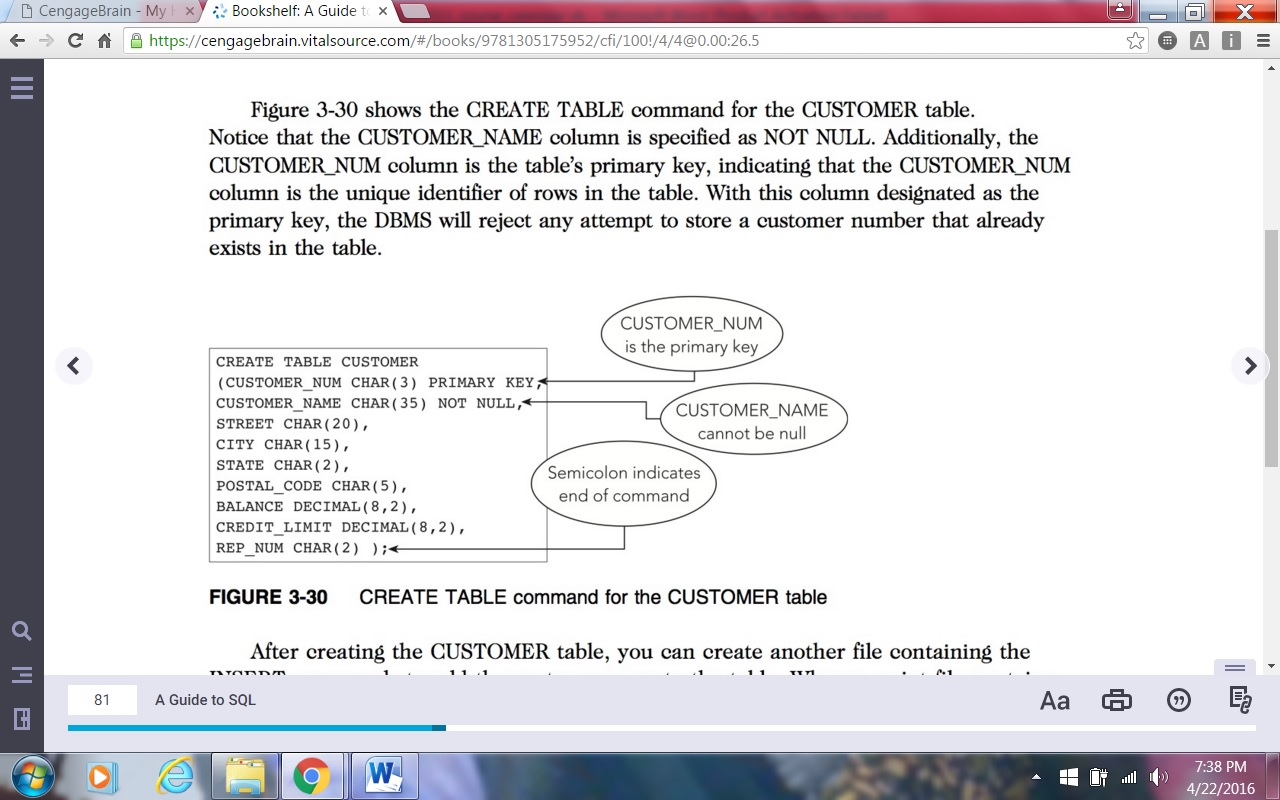Image resolution: width=1280 pixels, height=800 pixels.
Task: Click the print icon in reader toolbar
Action: (1117, 700)
